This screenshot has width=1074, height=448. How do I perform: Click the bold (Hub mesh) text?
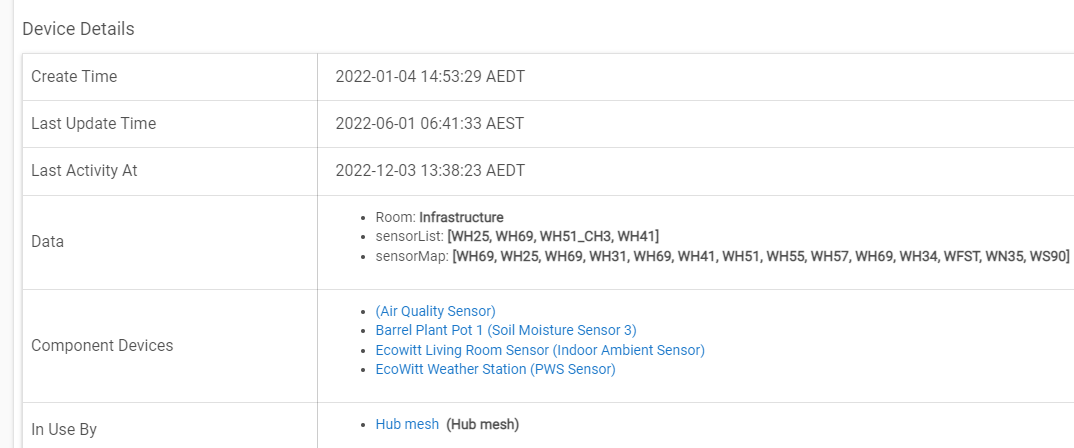tap(483, 424)
